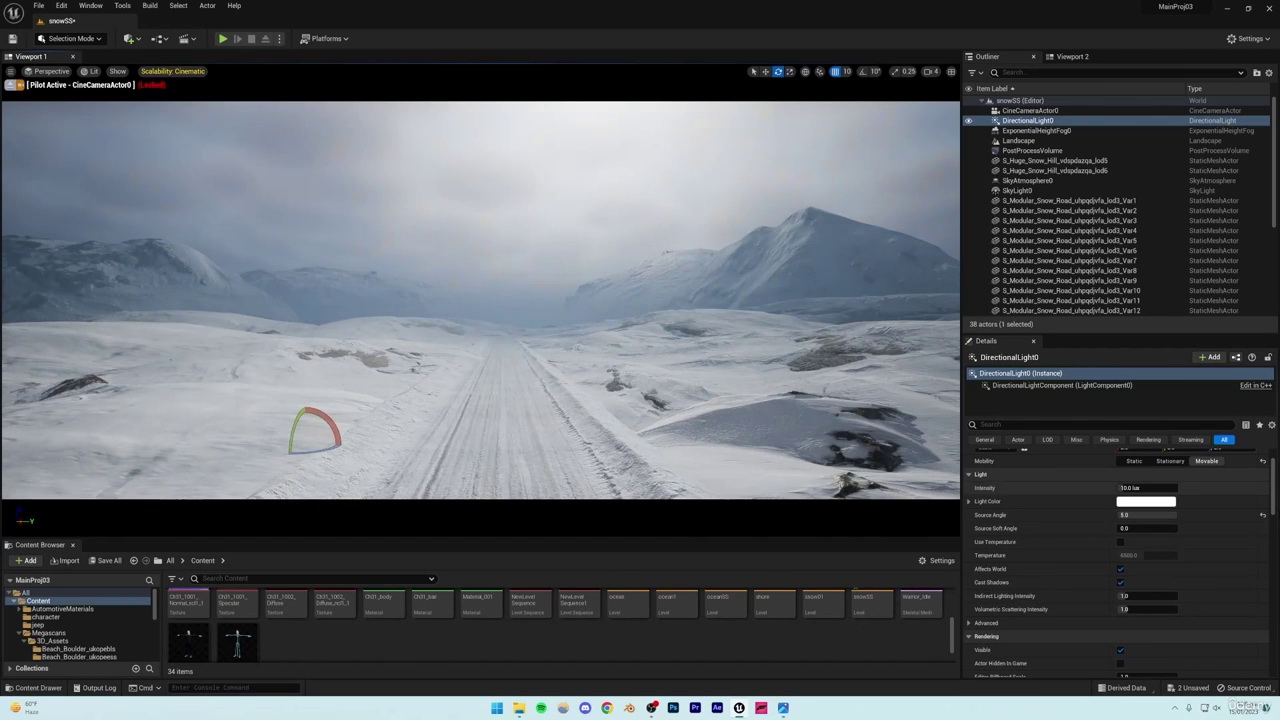Open Spotify from the Windows taskbar
The height and width of the screenshot is (720, 1280).
point(541,708)
